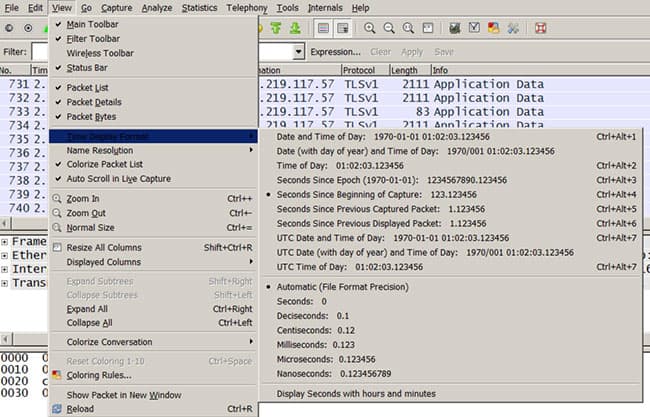Toggle Packet Details pane visibility
Image resolution: width=650 pixels, height=417 pixels.
coord(153,102)
